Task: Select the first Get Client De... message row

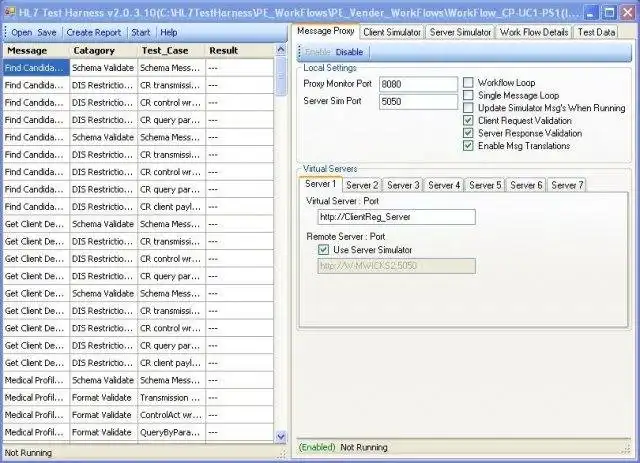Action: (36, 224)
